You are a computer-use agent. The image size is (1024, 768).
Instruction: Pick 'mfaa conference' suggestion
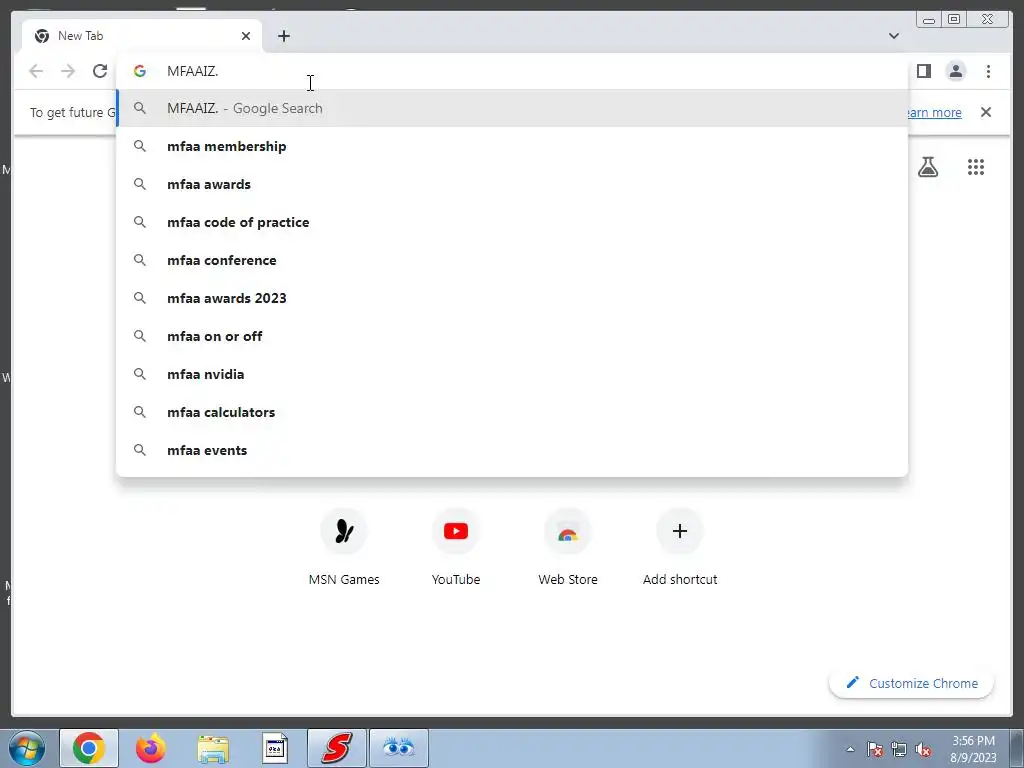pos(512,260)
